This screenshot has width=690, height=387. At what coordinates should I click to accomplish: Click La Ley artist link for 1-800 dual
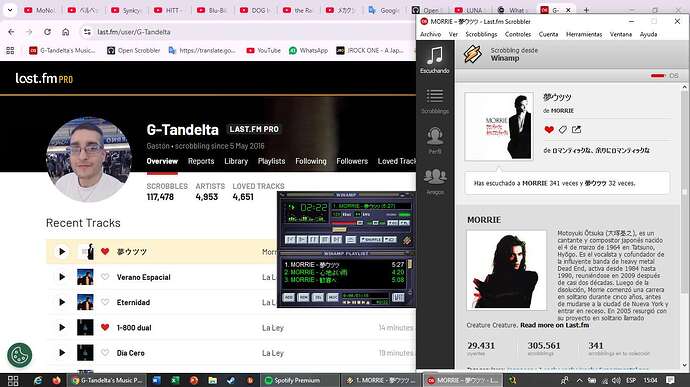tap(273, 328)
